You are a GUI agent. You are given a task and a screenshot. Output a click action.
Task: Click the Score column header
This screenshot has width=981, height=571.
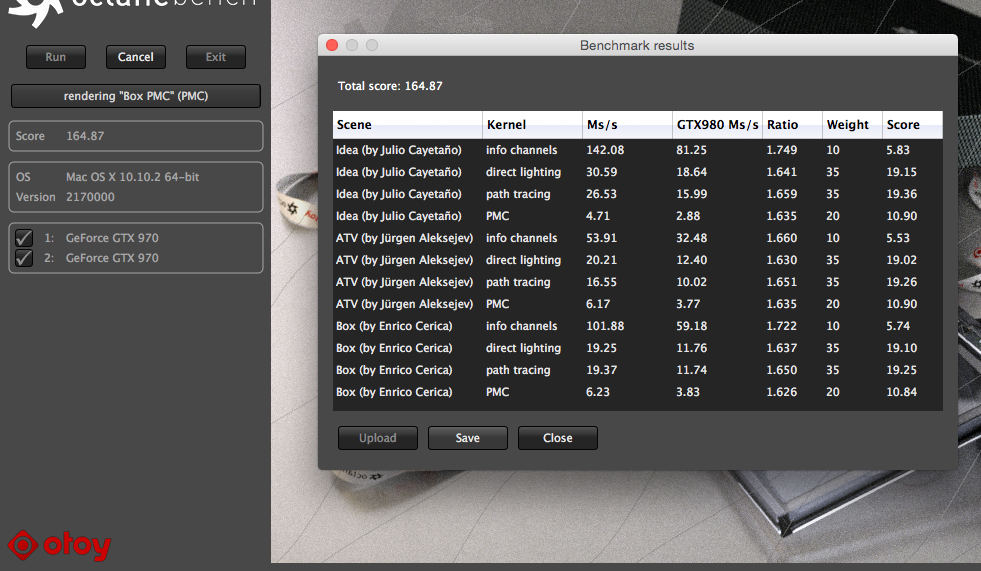coord(913,124)
